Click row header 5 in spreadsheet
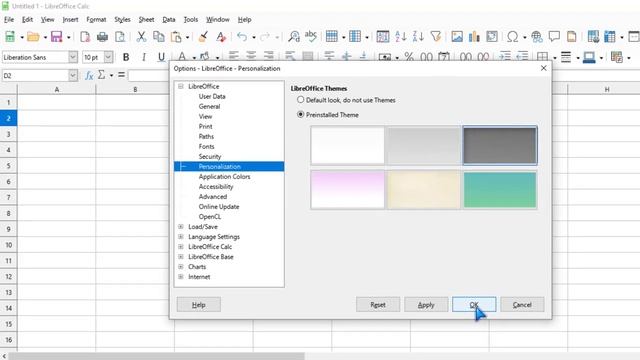The image size is (640, 360). (x=8, y=166)
